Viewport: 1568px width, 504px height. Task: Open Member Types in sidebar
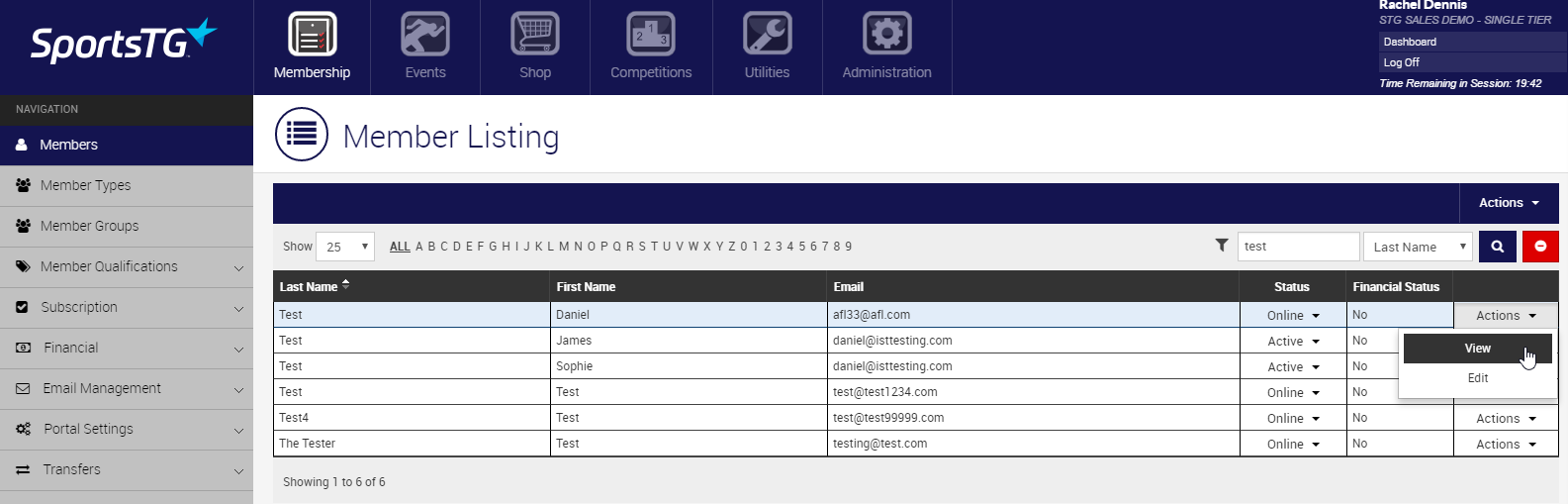(x=127, y=185)
